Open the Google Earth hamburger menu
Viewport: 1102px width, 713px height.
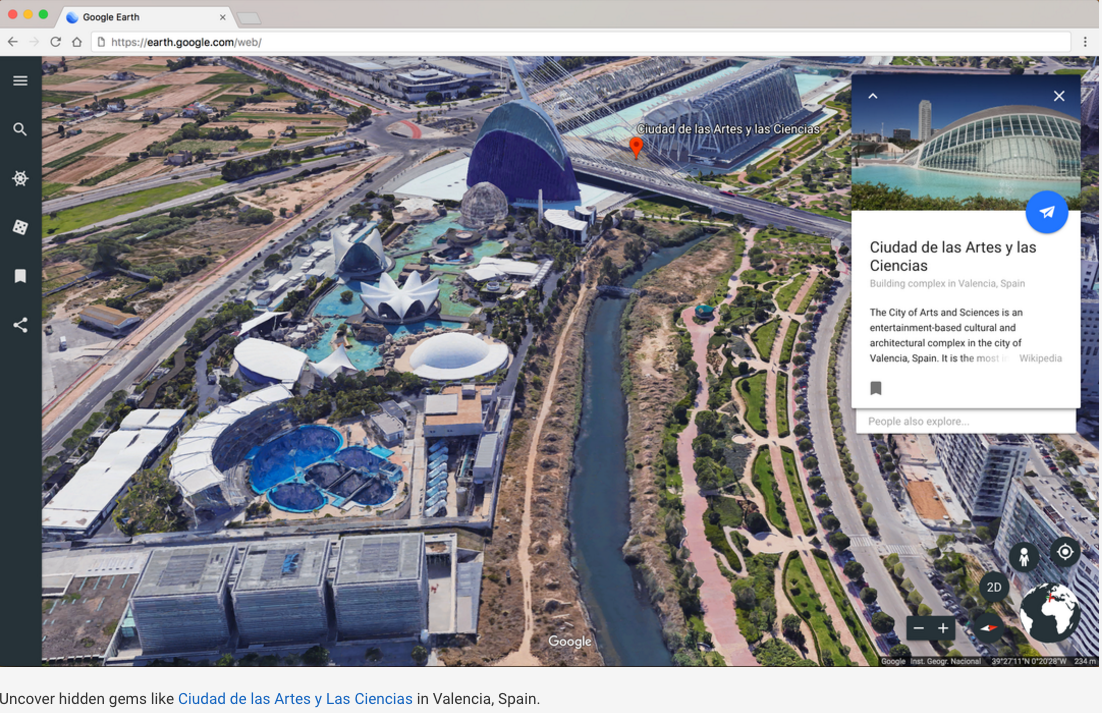20,81
